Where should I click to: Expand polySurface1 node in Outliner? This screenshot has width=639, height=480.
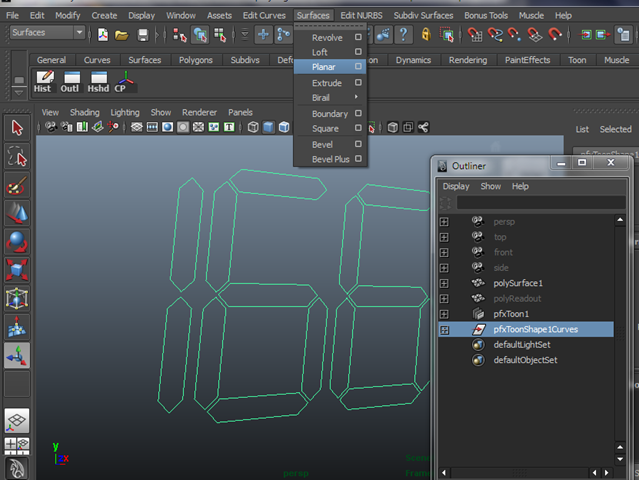click(444, 283)
